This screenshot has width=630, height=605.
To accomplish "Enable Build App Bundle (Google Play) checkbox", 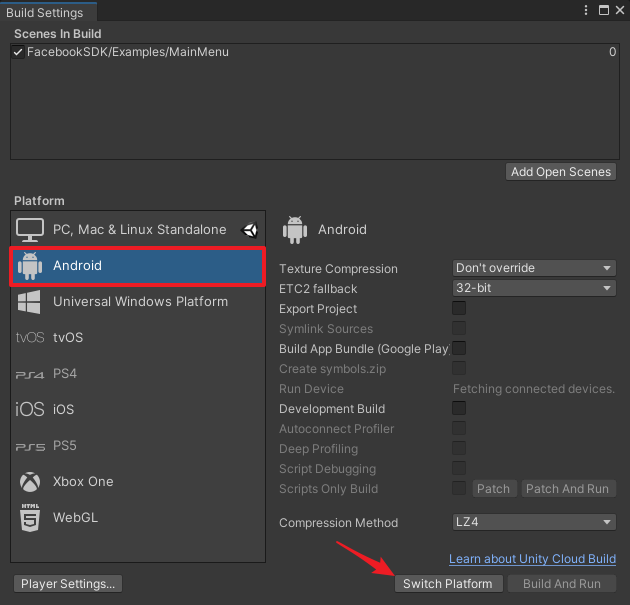I will (459, 348).
